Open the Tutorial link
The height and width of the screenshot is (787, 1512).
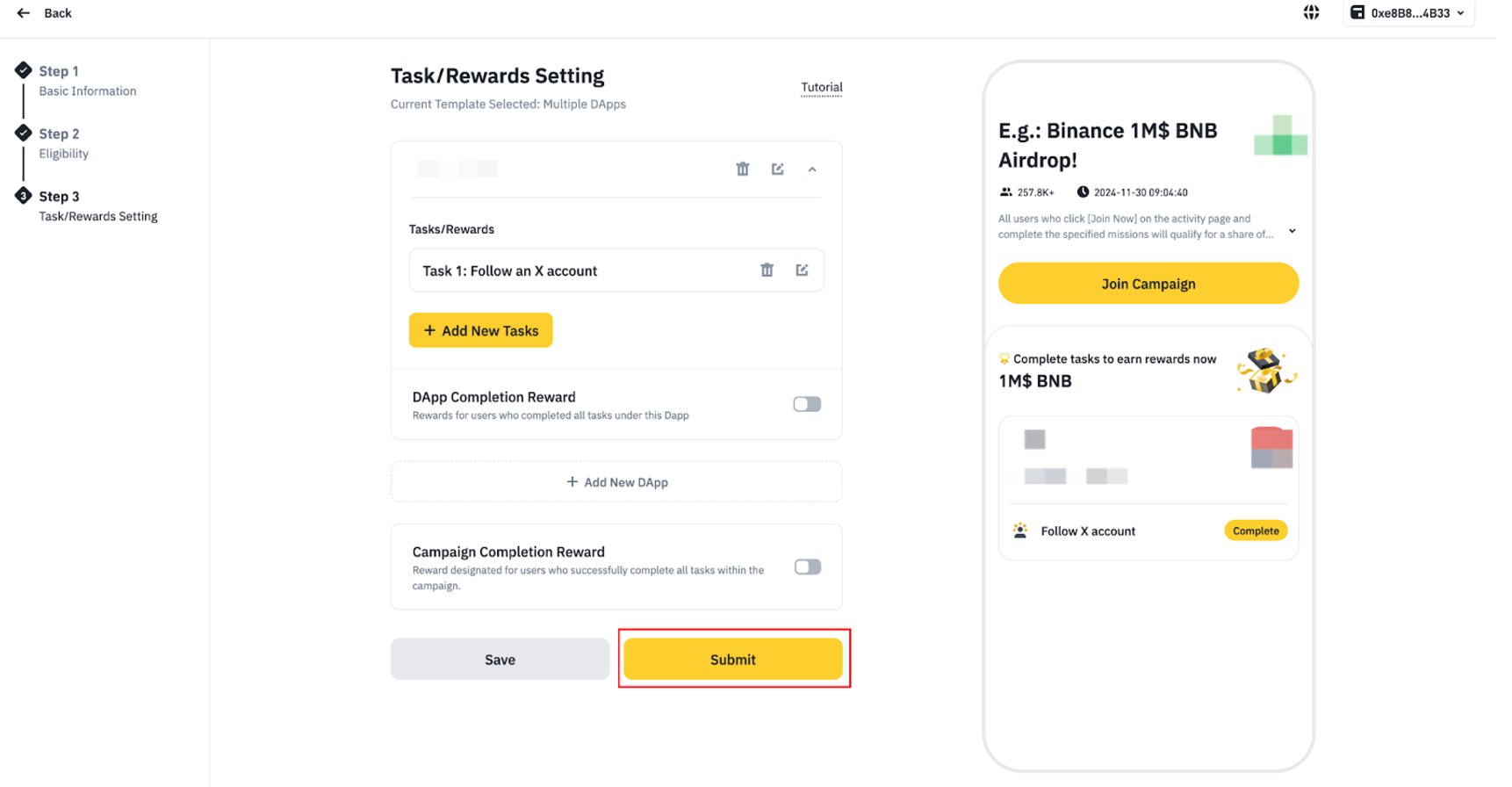(x=822, y=87)
